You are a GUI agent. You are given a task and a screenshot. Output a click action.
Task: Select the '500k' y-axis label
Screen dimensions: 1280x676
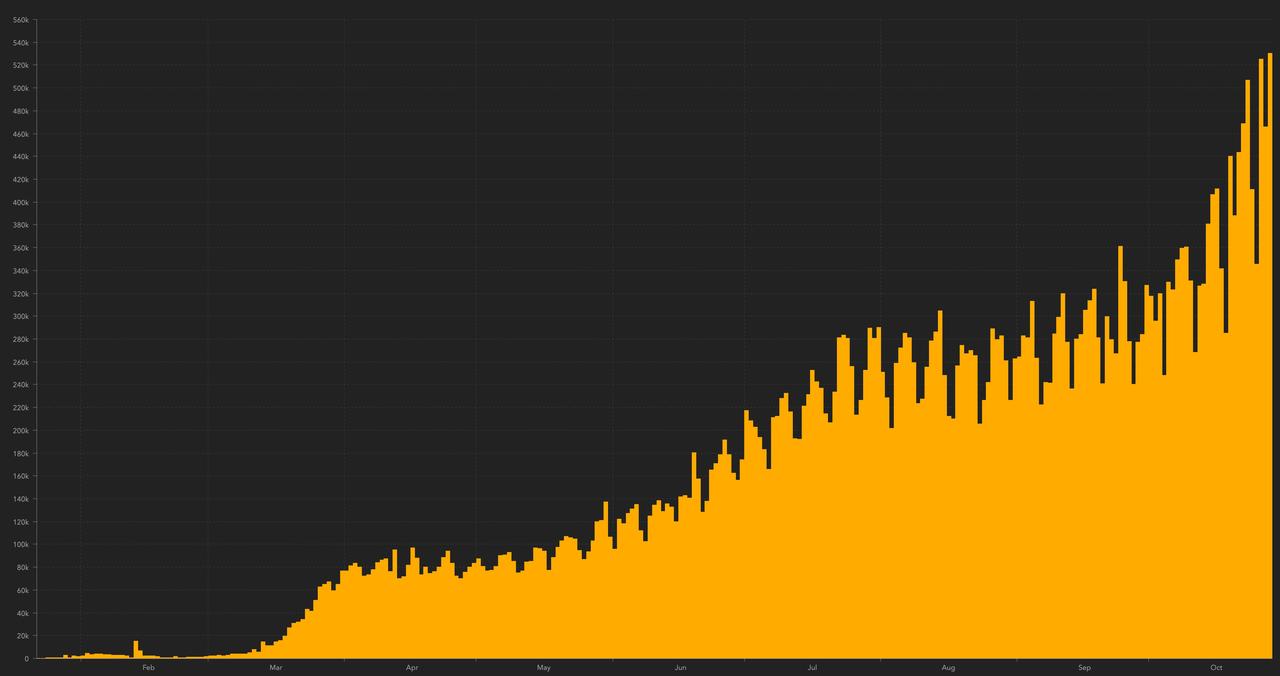[x=20, y=88]
